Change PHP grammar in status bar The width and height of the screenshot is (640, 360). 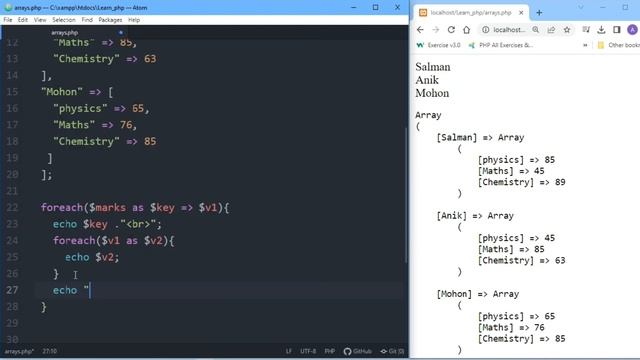tap(330, 351)
